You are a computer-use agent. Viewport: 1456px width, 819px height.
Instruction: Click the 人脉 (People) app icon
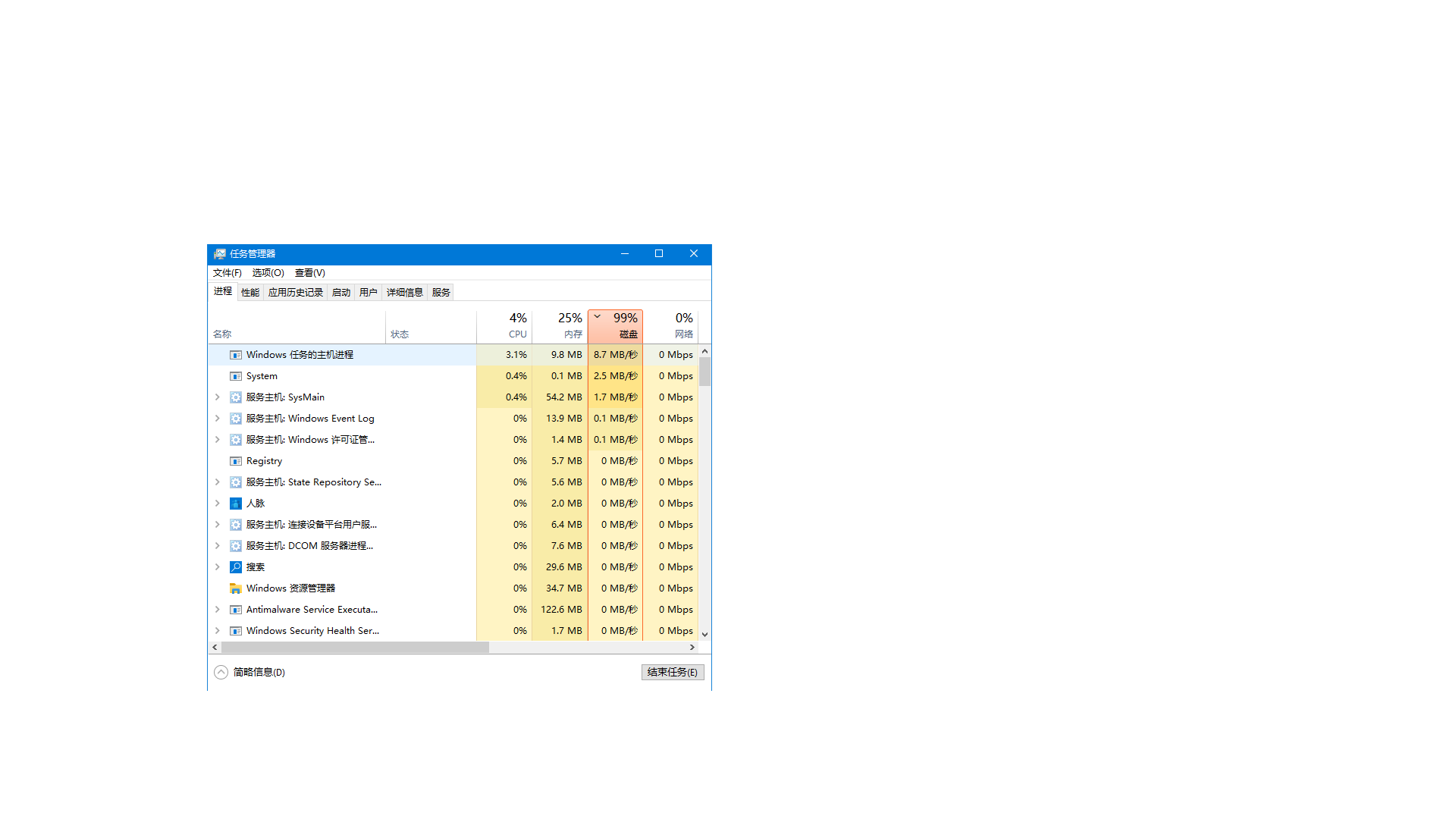click(236, 504)
